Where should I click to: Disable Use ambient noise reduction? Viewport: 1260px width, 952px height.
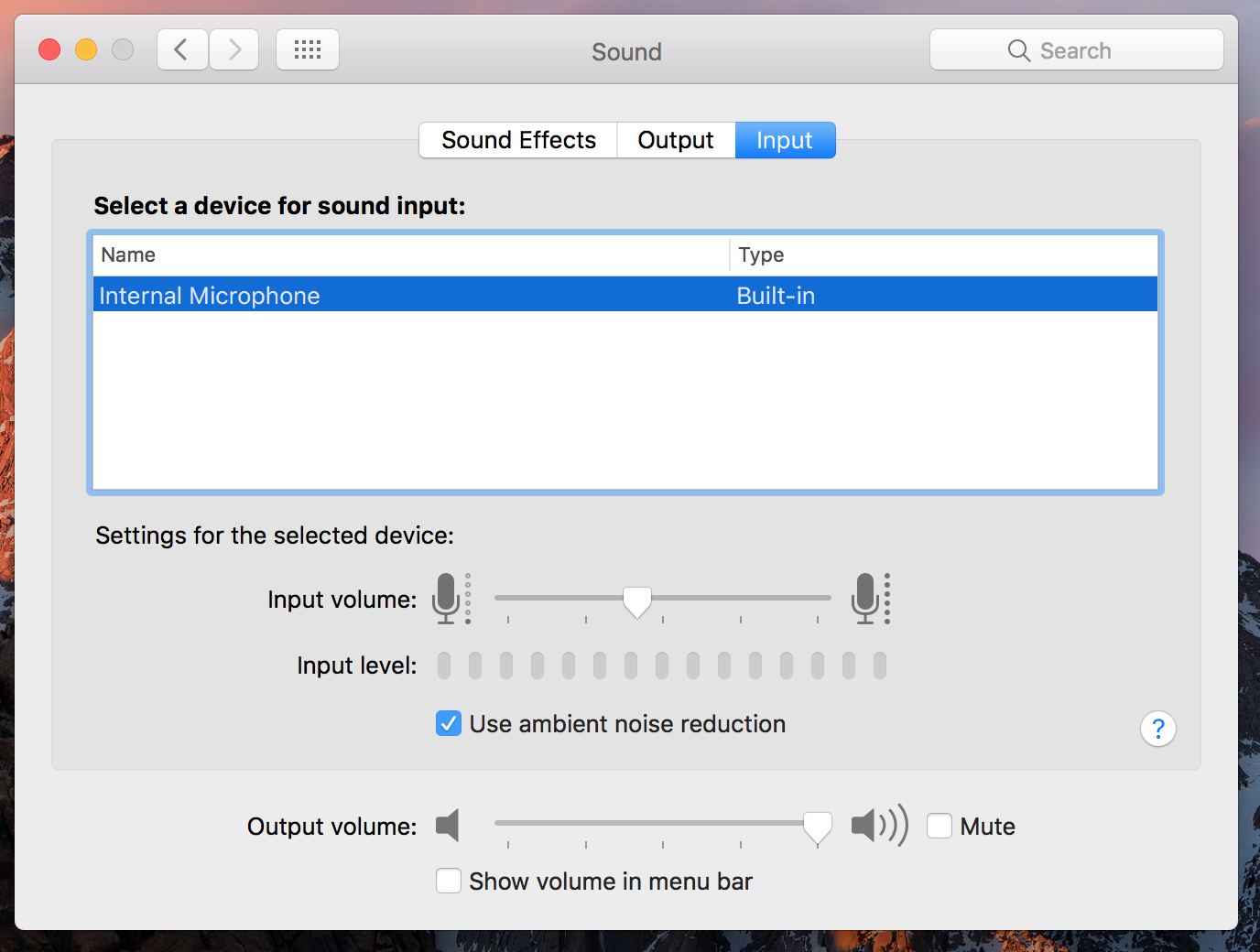click(449, 724)
